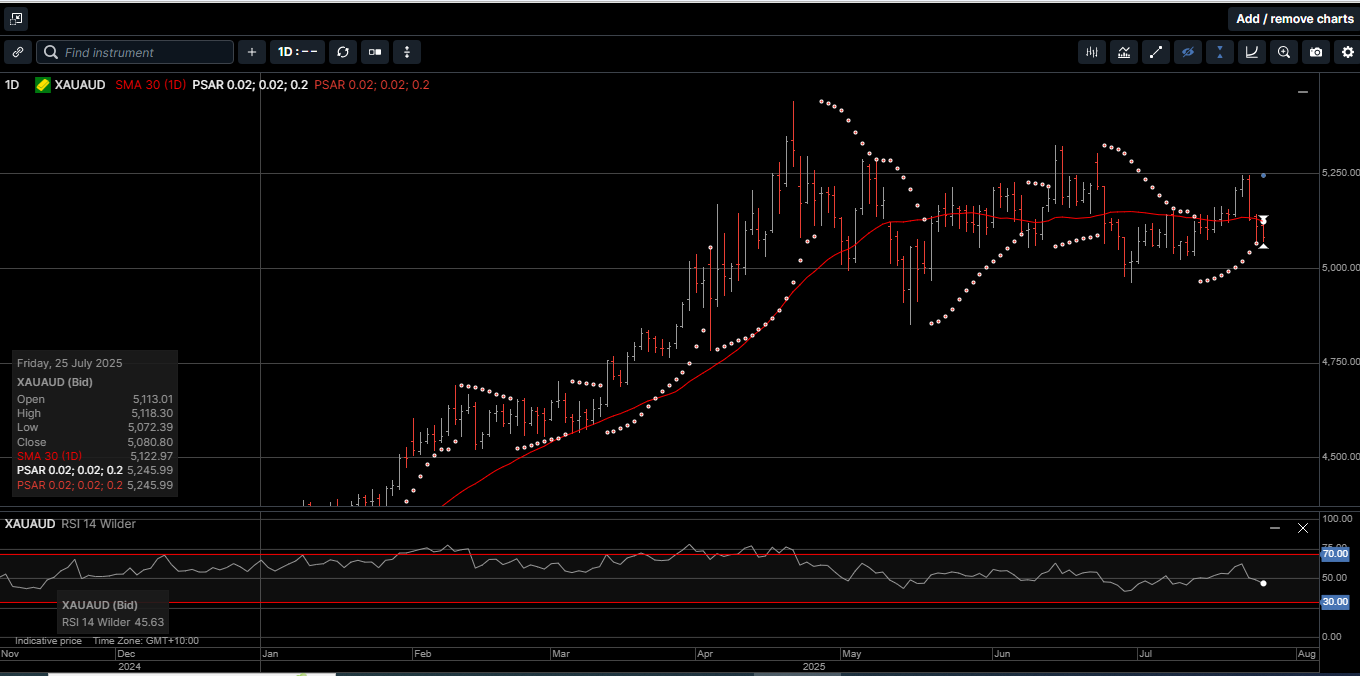Open the indicators and studies icon
Viewport: 1360px width, 676px height.
coord(1124,52)
